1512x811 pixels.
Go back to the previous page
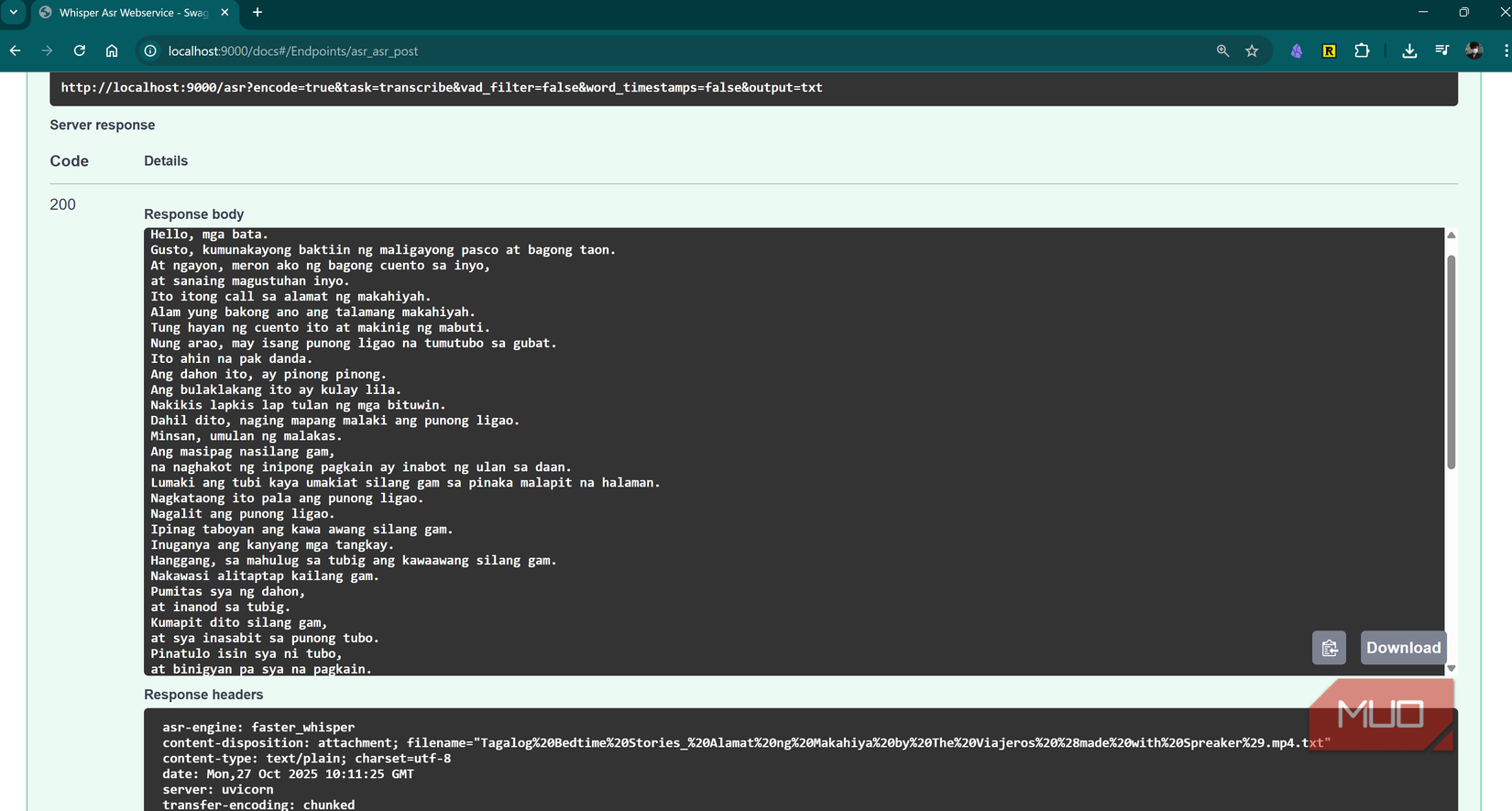[x=16, y=51]
